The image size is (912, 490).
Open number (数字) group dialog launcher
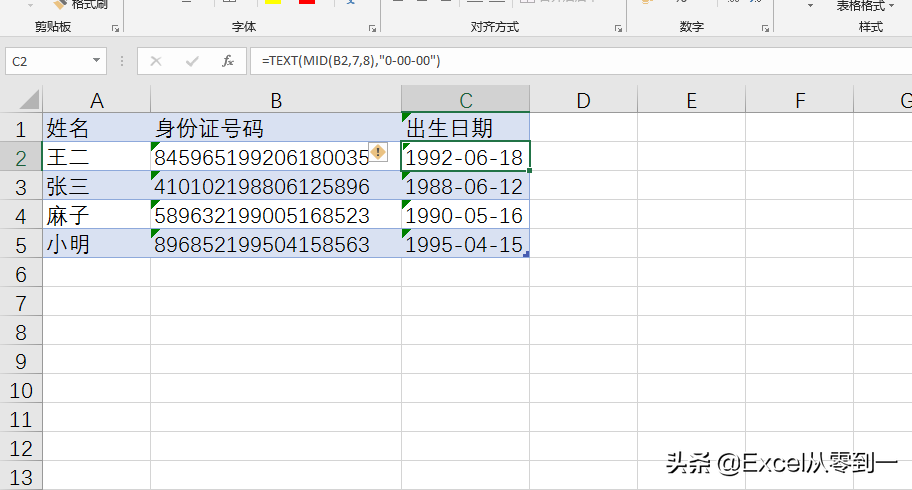coord(765,29)
